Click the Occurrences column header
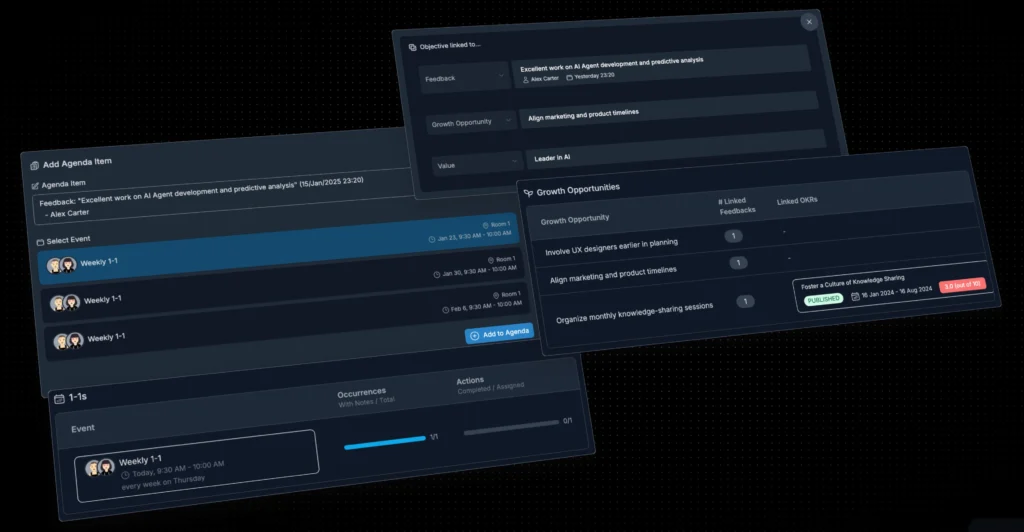Viewport: 1024px width, 532px height. [361, 392]
